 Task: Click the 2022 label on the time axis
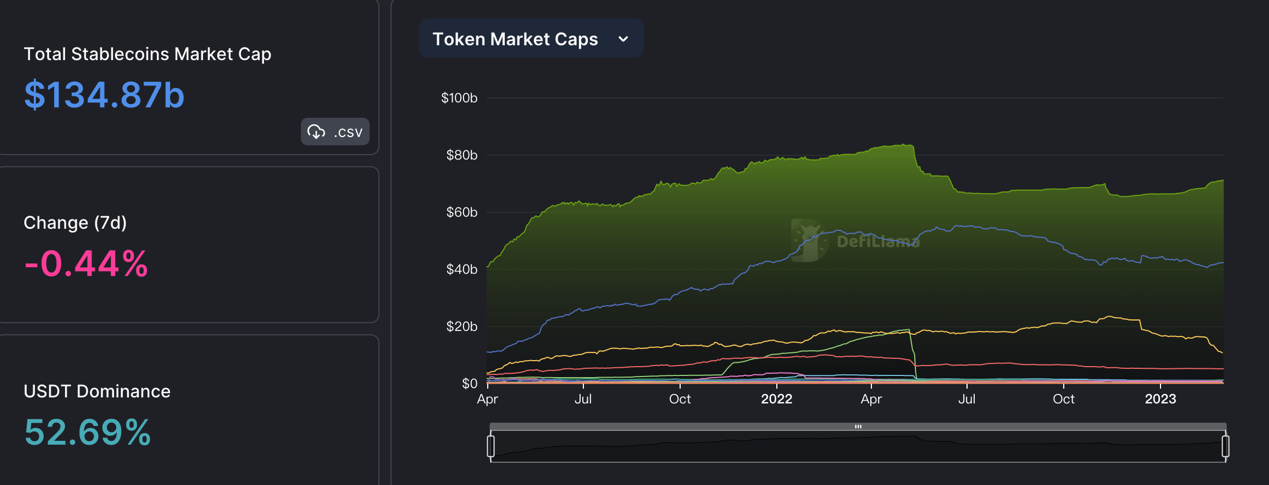tap(776, 399)
